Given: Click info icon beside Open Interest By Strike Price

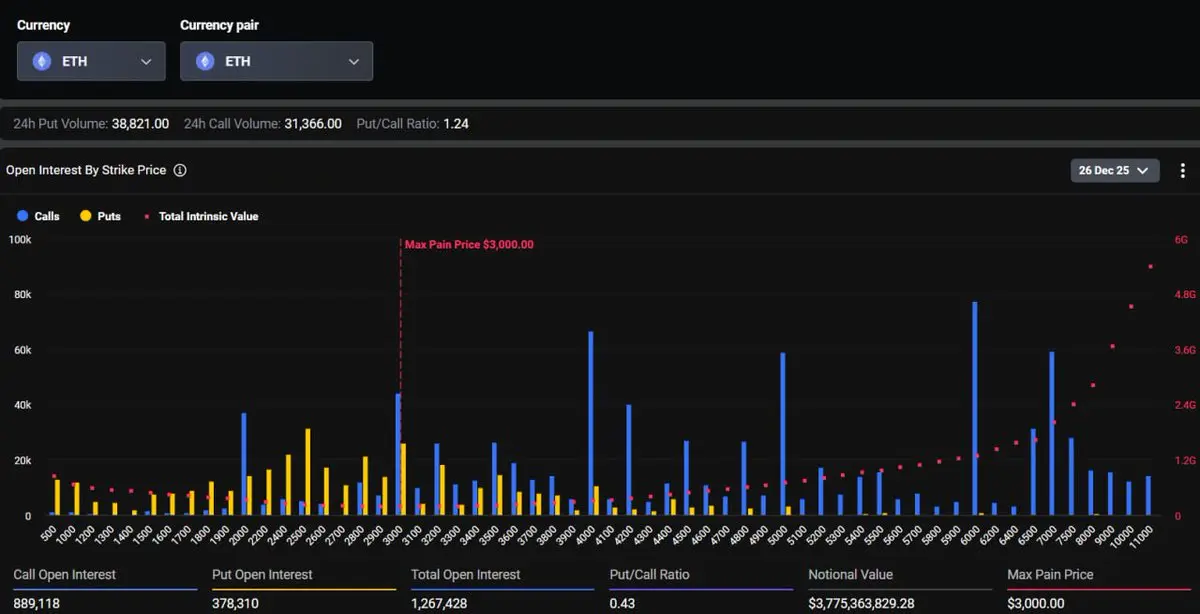Looking at the screenshot, I should pos(180,170).
